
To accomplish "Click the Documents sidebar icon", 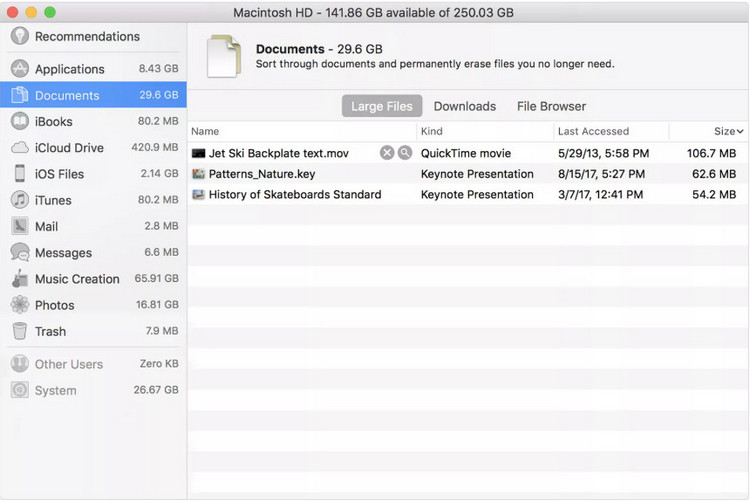I will tap(20, 95).
